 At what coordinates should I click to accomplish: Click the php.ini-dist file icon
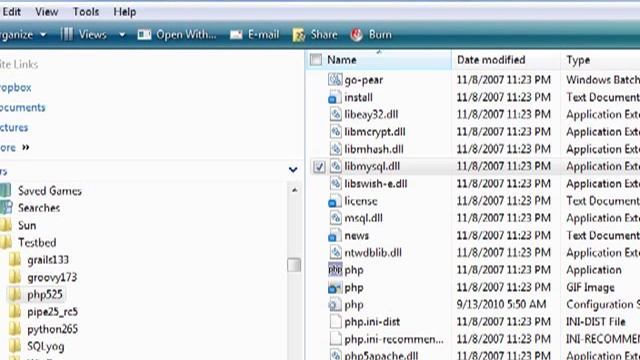click(x=335, y=322)
